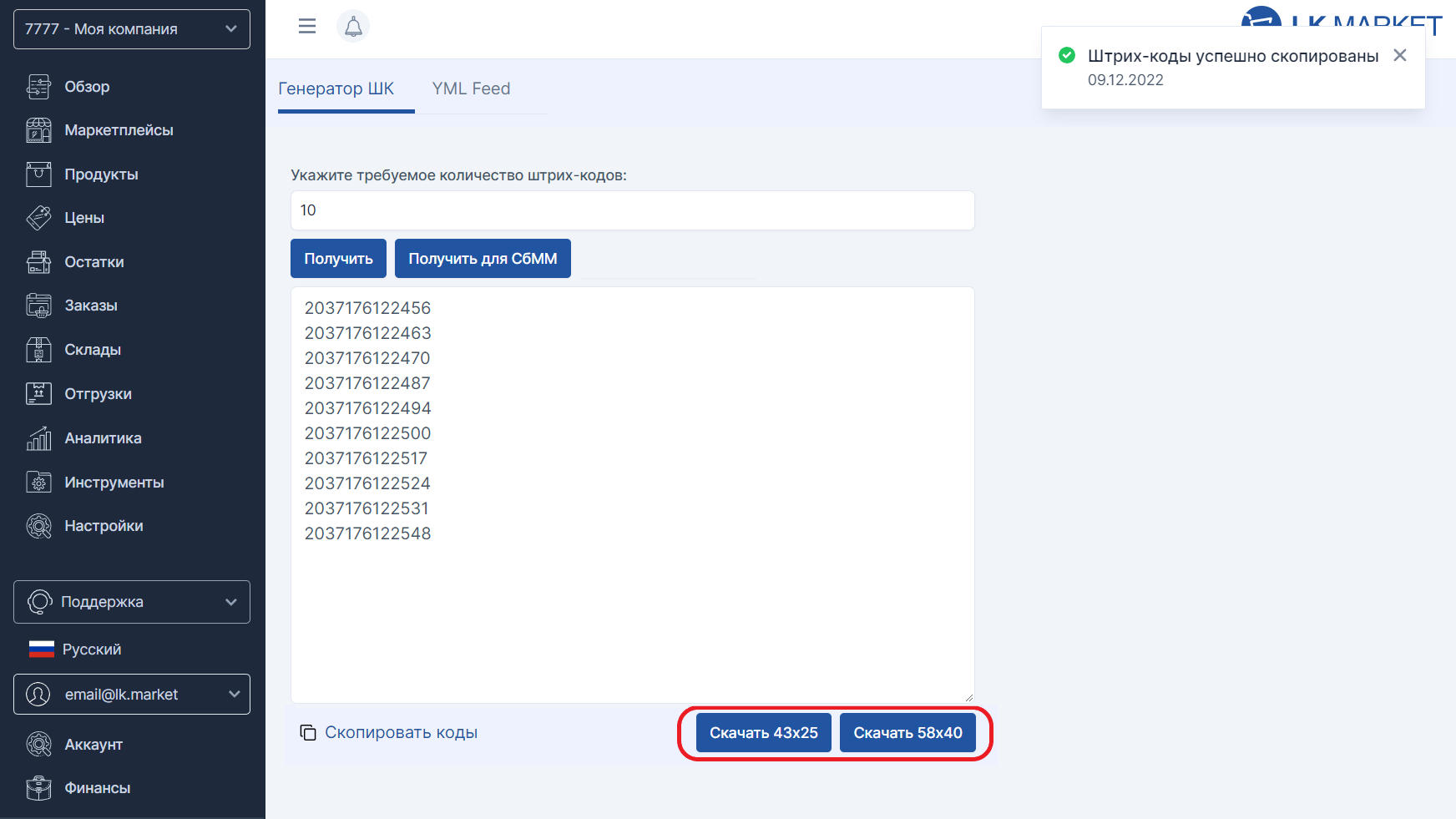1456x819 pixels.
Task: Click the LK MARKET logo
Action: (1342, 21)
